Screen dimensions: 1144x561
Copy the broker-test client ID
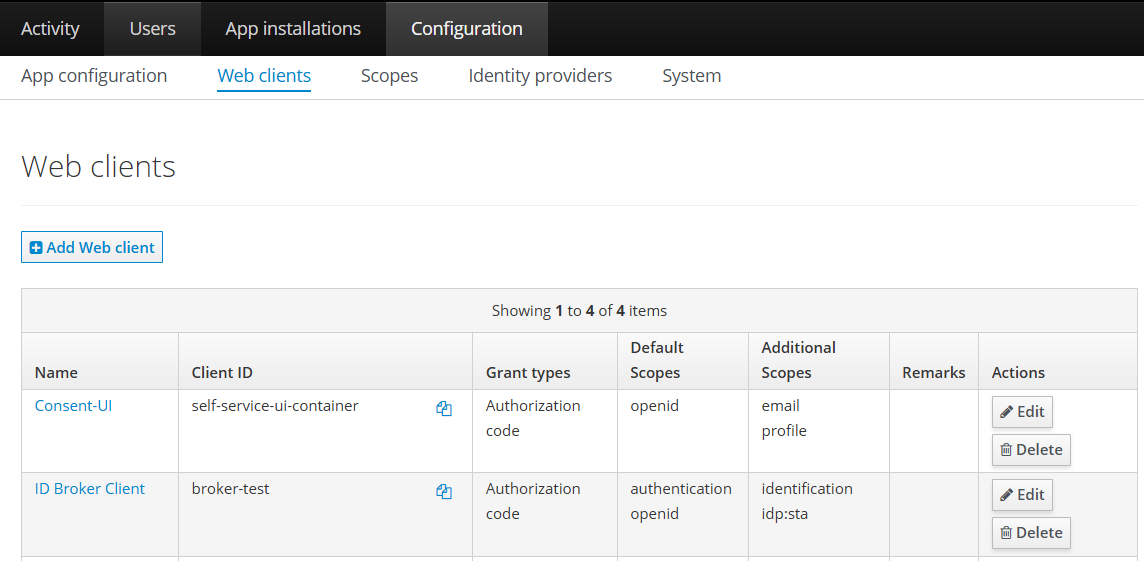pyautogui.click(x=444, y=491)
